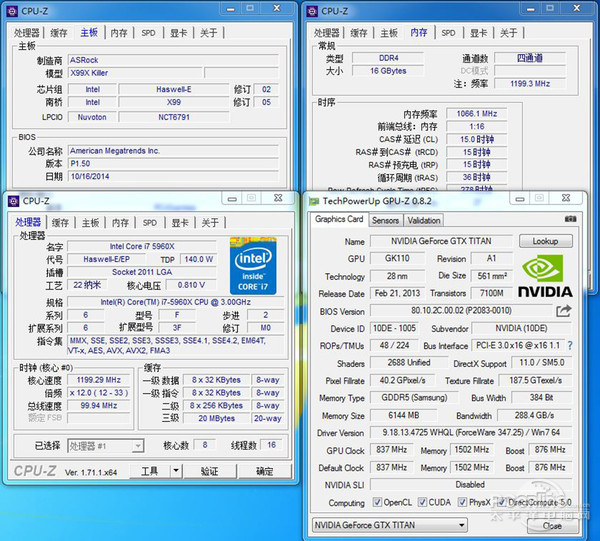Viewport: 600px width, 541px height.
Task: Click the DDR4 memory type value
Action: point(388,58)
